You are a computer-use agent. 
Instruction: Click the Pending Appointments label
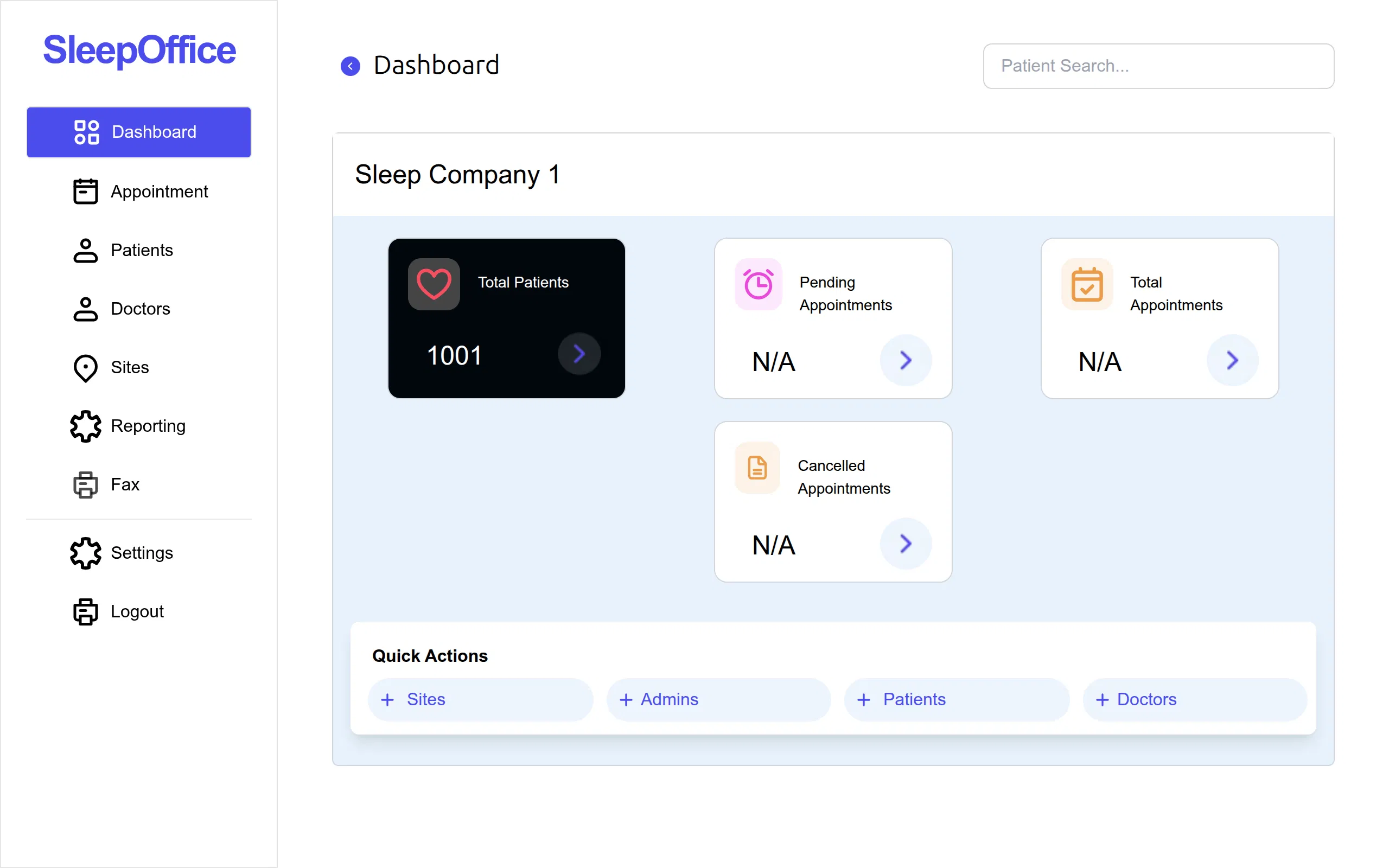(x=845, y=293)
